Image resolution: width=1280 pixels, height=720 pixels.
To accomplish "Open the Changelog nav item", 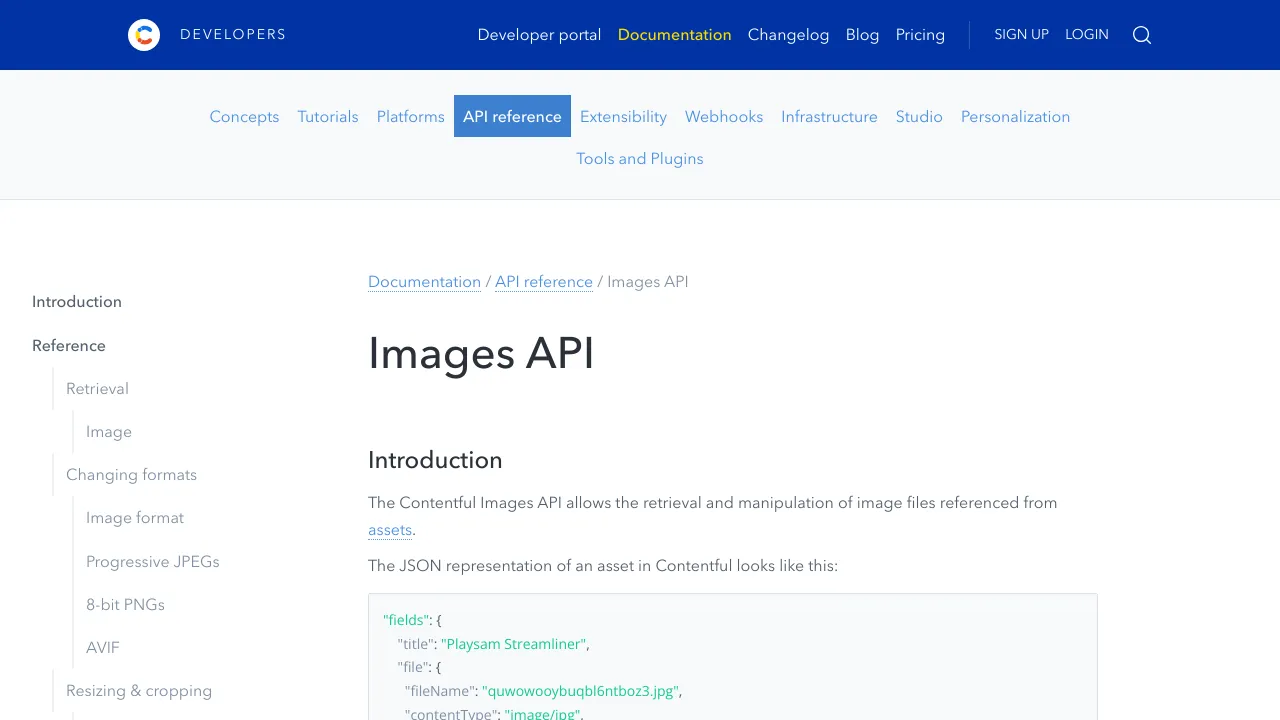I will [789, 35].
